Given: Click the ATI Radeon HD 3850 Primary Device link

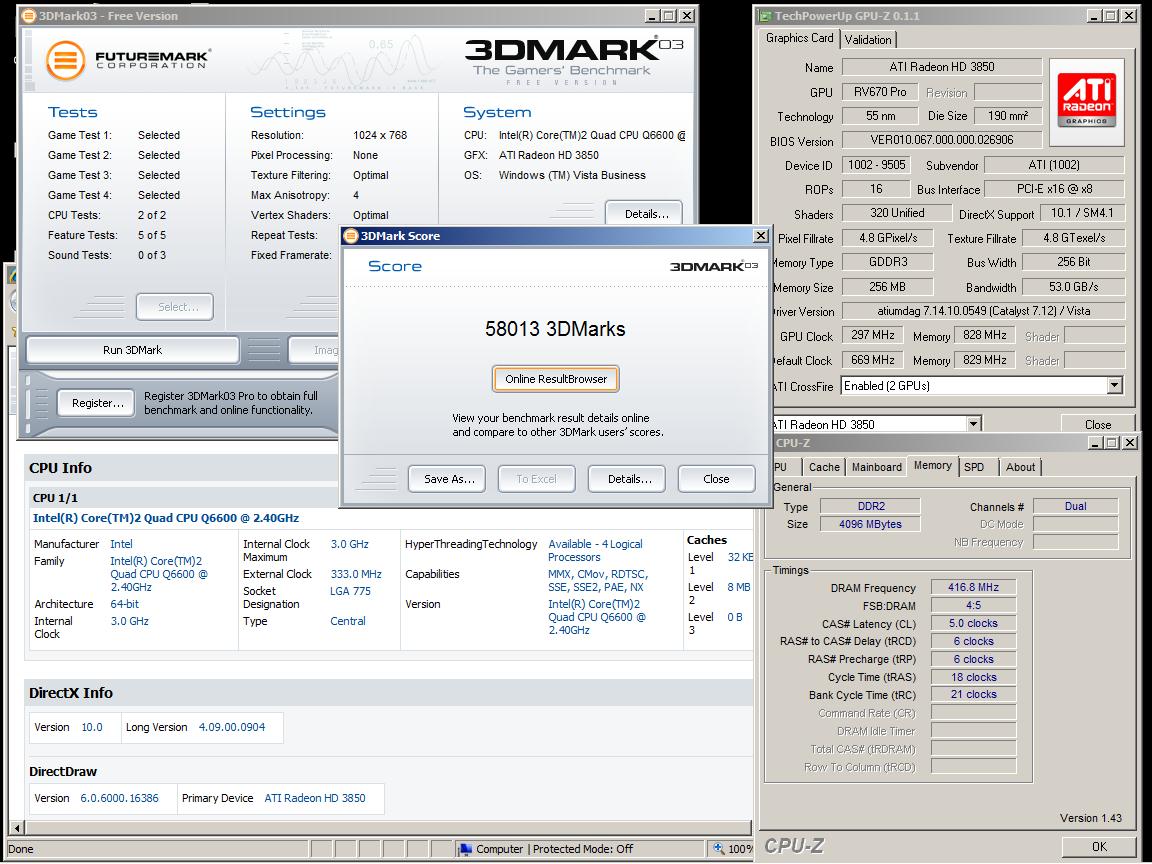Looking at the screenshot, I should 314,798.
